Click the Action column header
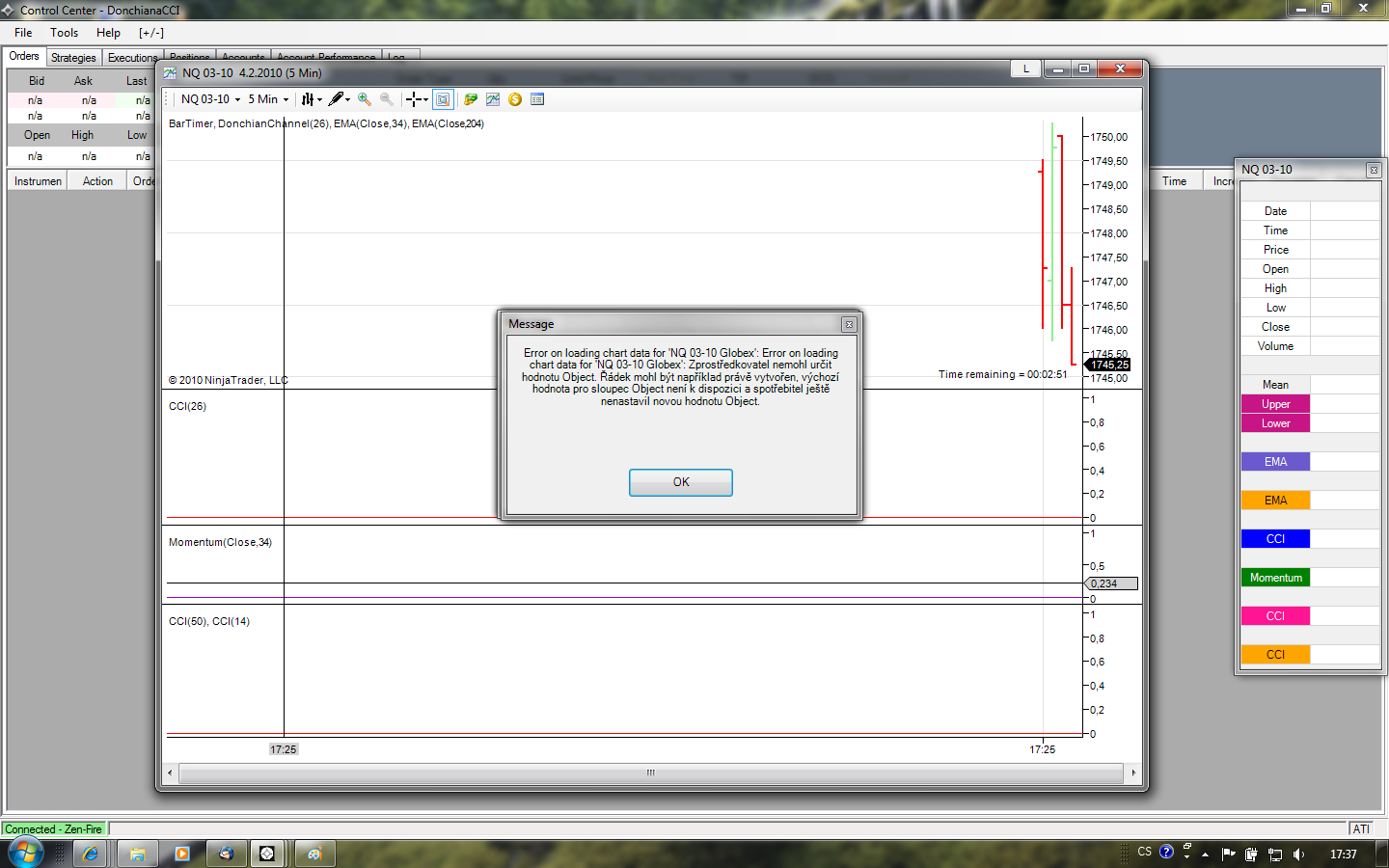 [97, 181]
